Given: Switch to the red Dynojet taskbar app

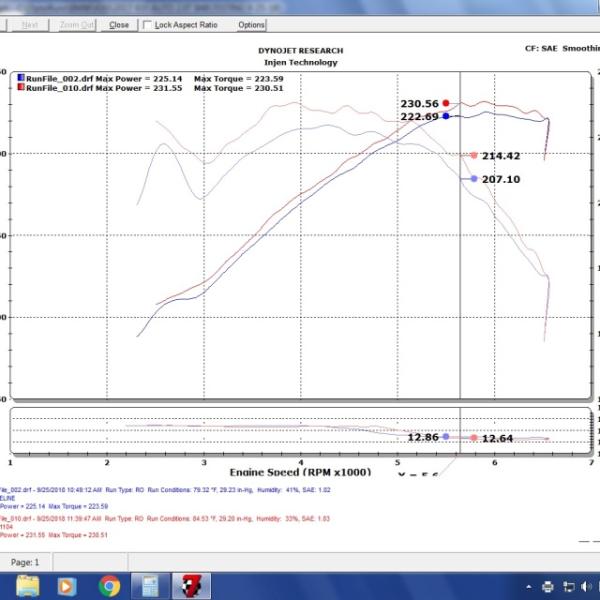Looking at the screenshot, I should click(189, 585).
